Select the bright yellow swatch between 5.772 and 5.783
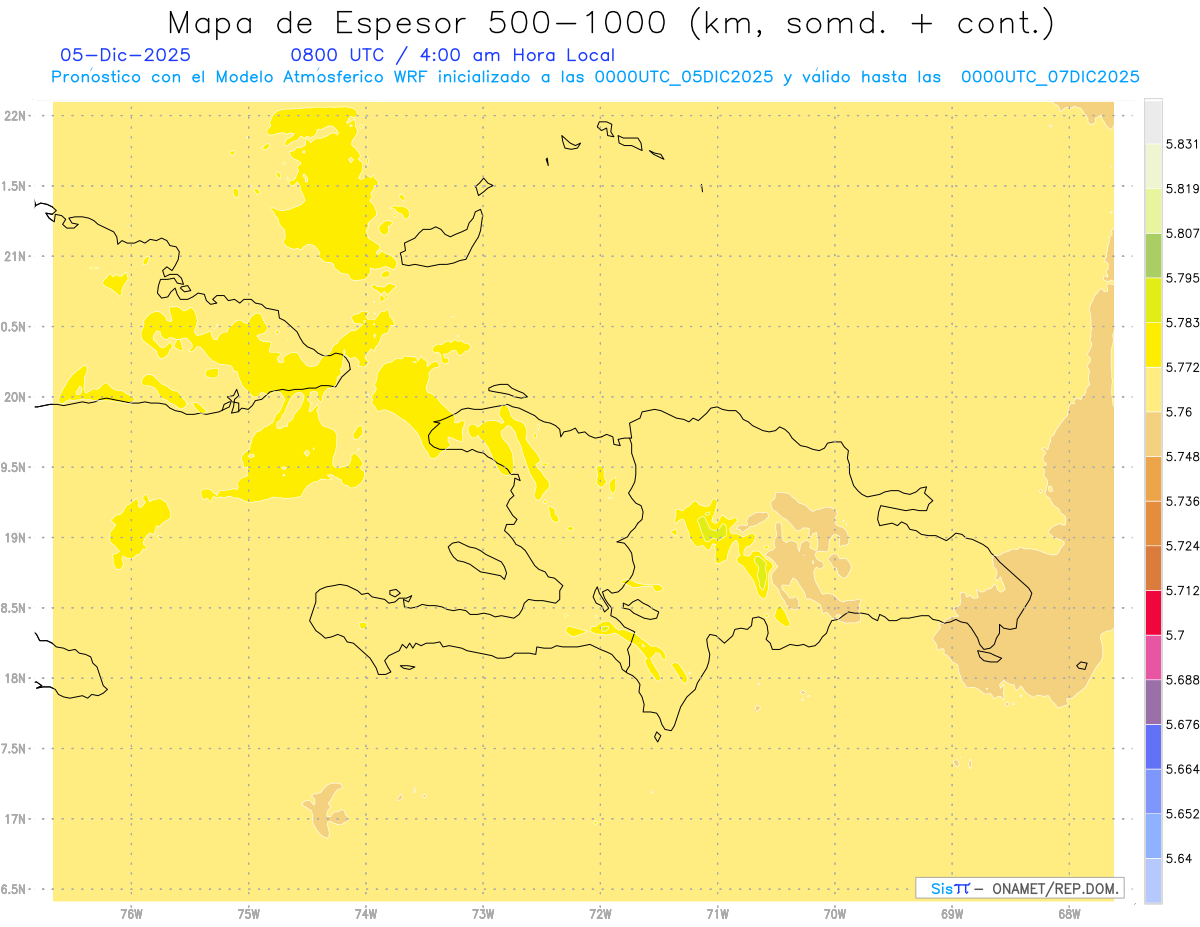Image resolution: width=1200 pixels, height=927 pixels. [1153, 344]
